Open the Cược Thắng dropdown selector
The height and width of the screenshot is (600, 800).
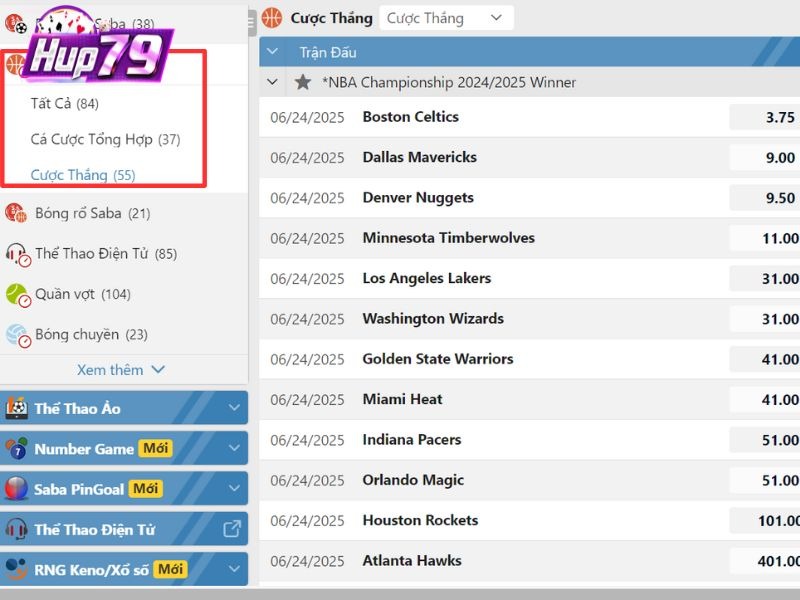coord(445,18)
